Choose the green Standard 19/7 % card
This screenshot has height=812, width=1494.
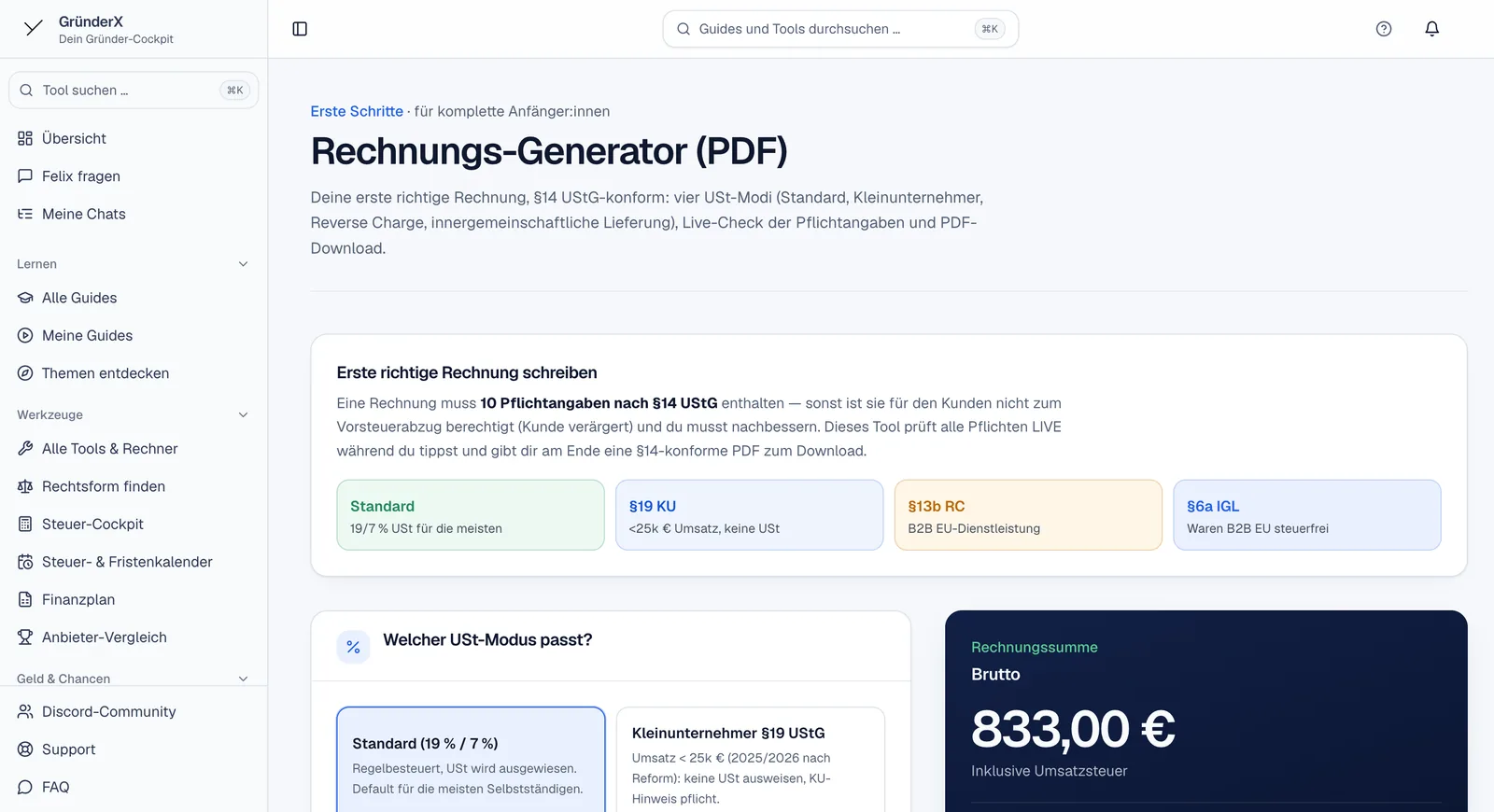[x=471, y=515]
